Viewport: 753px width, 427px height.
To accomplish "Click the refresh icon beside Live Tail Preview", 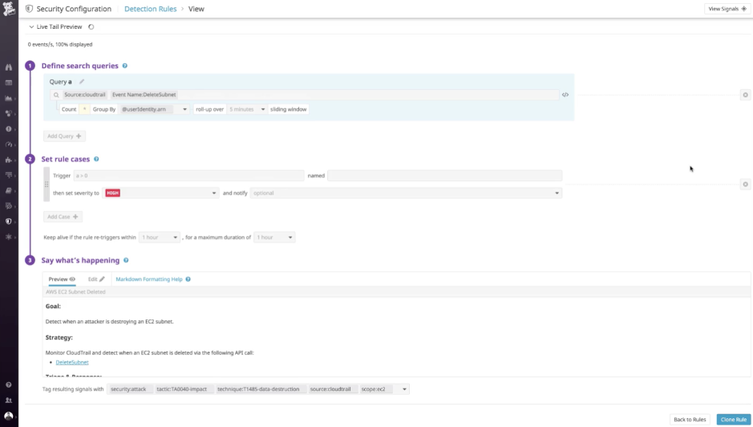I will pyautogui.click(x=91, y=27).
